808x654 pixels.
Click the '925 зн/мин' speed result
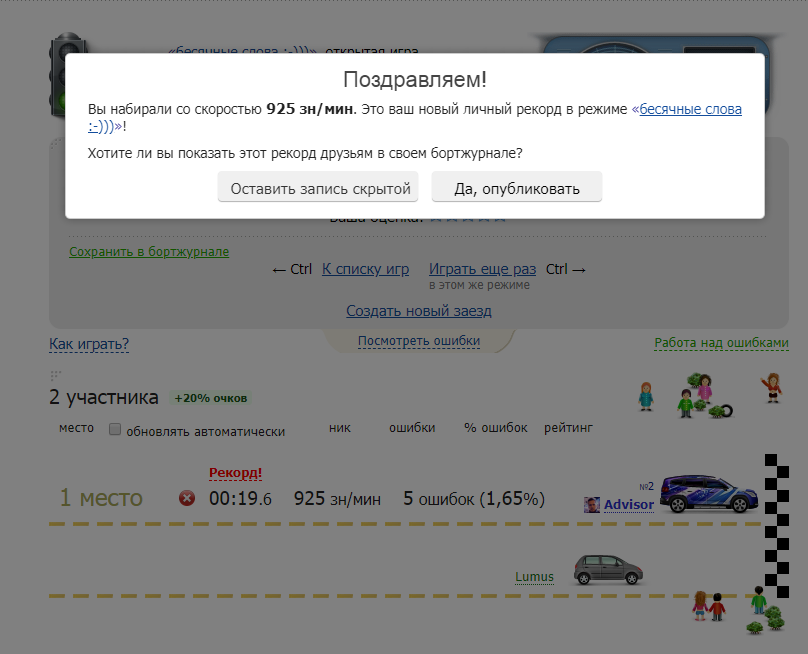[337, 499]
